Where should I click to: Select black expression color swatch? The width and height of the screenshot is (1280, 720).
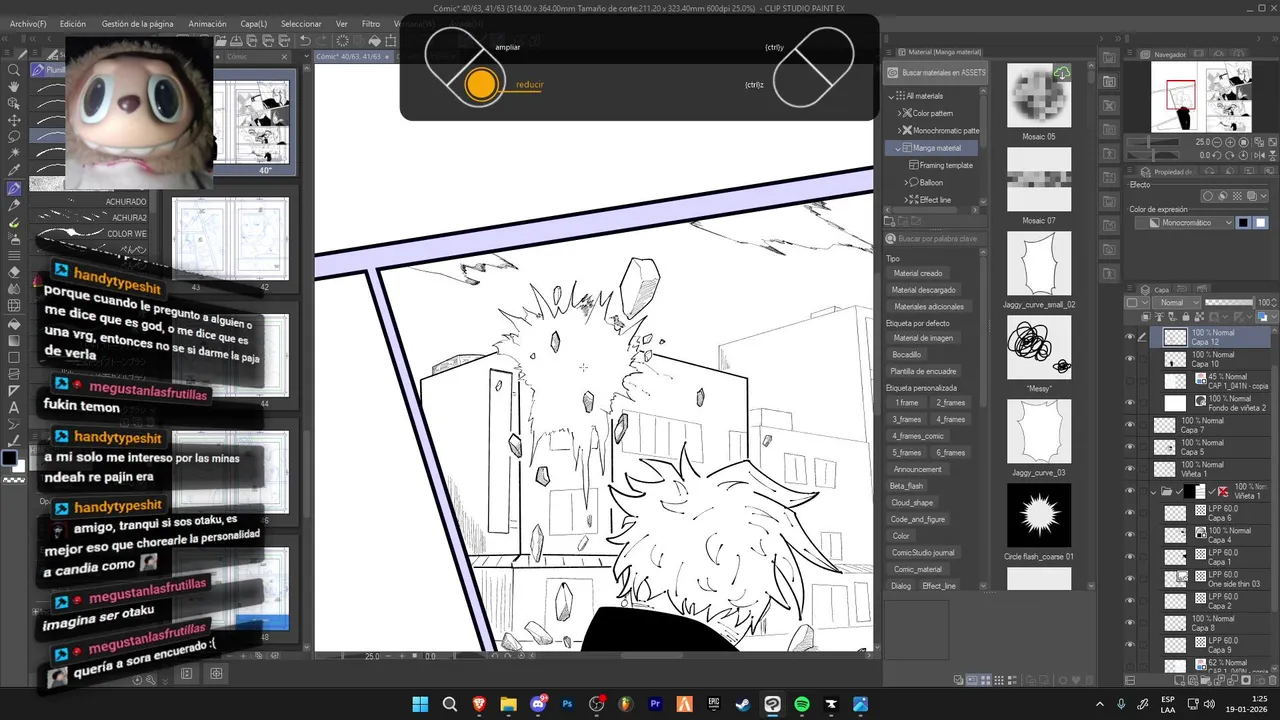pos(1243,223)
